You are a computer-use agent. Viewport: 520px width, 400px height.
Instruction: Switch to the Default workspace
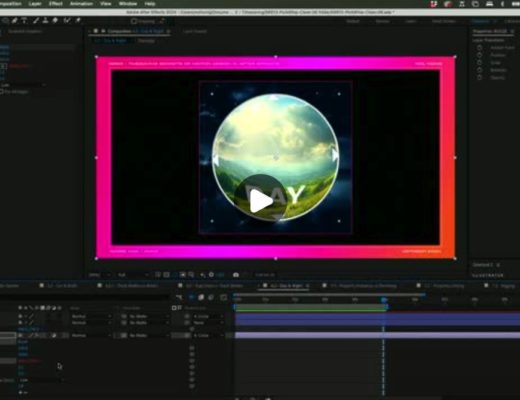[x=353, y=21]
